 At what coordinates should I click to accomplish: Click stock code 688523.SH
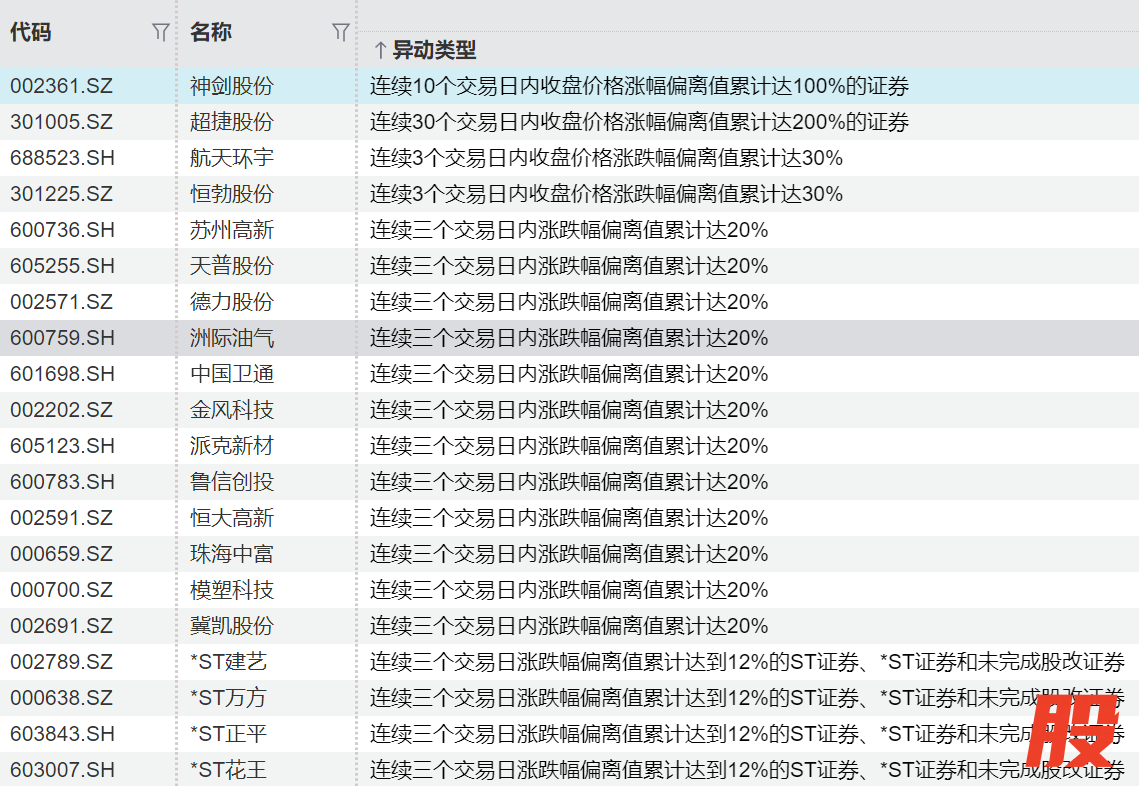(x=62, y=158)
